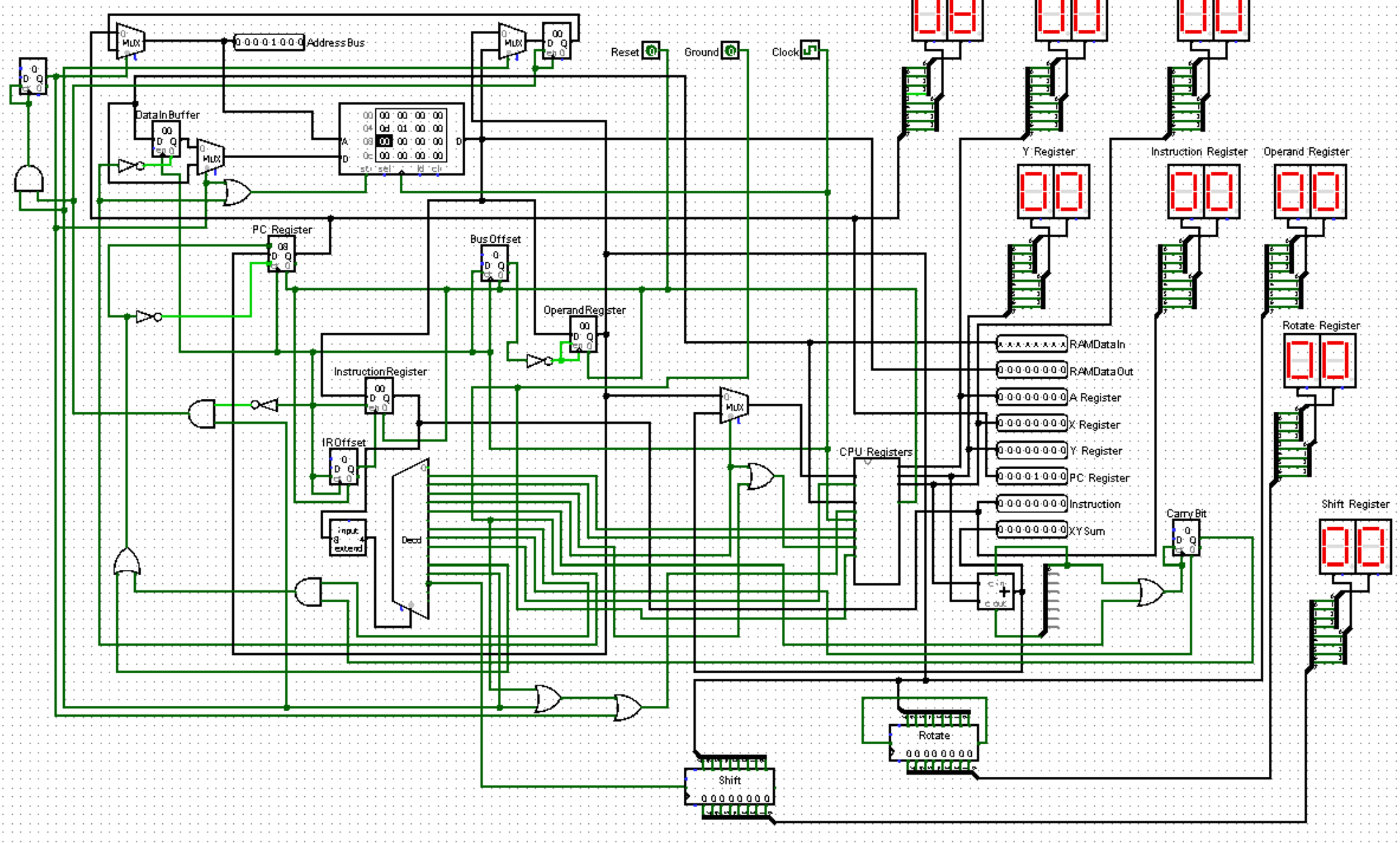
Task: Toggle the Clock signal
Action: pyautogui.click(x=809, y=51)
